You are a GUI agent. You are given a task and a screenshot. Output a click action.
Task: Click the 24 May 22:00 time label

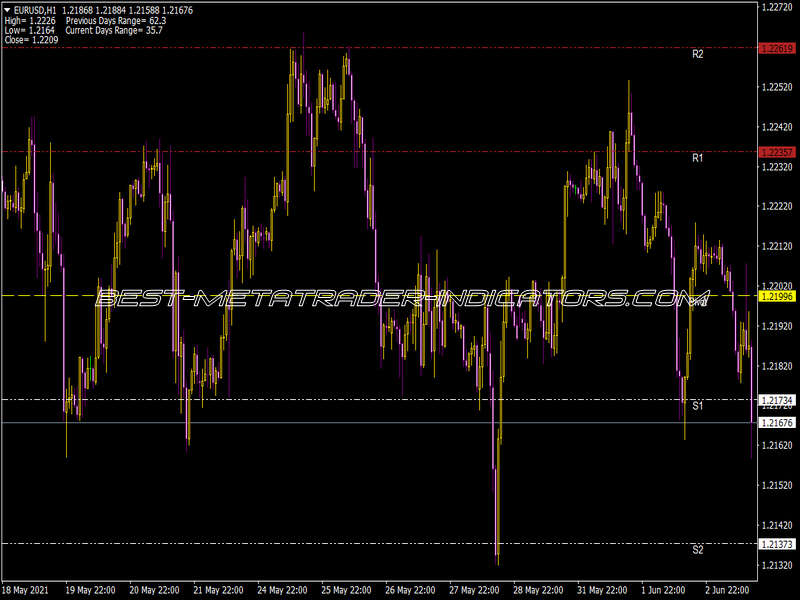tap(283, 590)
